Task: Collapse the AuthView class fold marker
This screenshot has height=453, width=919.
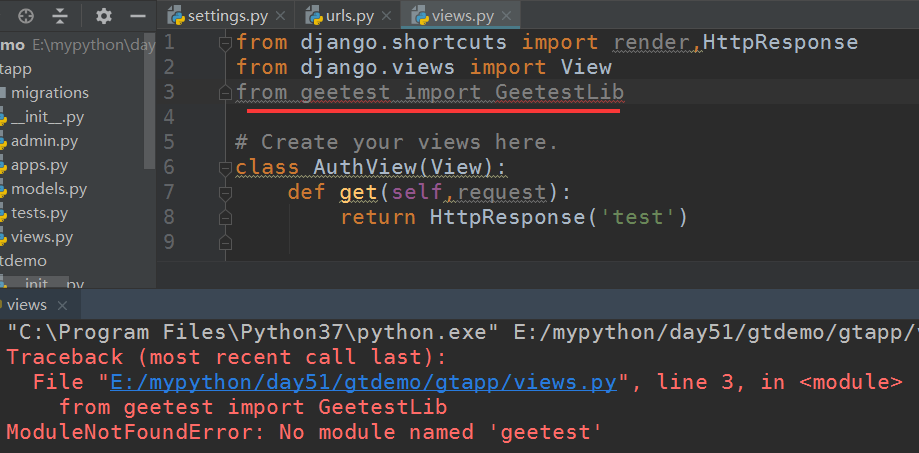Action: pyautogui.click(x=226, y=167)
